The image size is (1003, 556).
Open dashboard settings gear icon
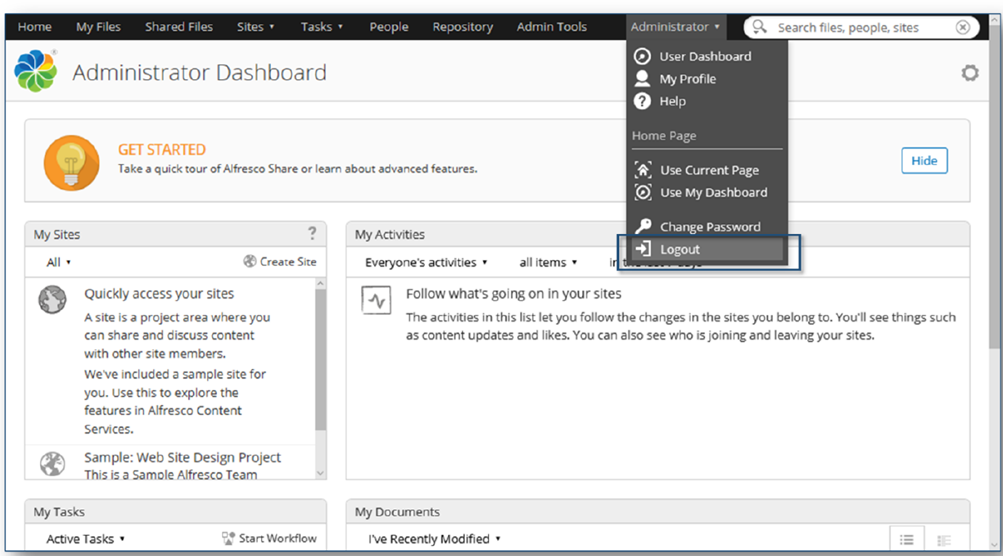(x=969, y=73)
